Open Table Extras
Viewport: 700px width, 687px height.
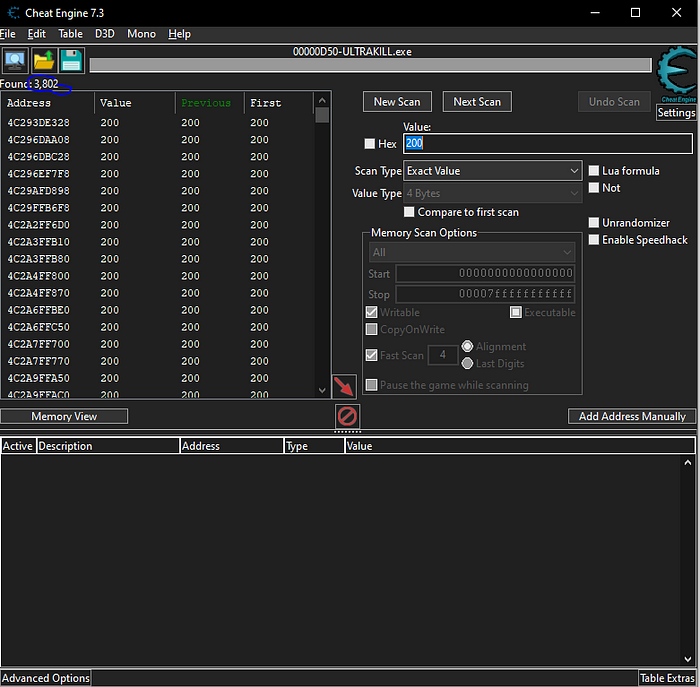click(667, 678)
